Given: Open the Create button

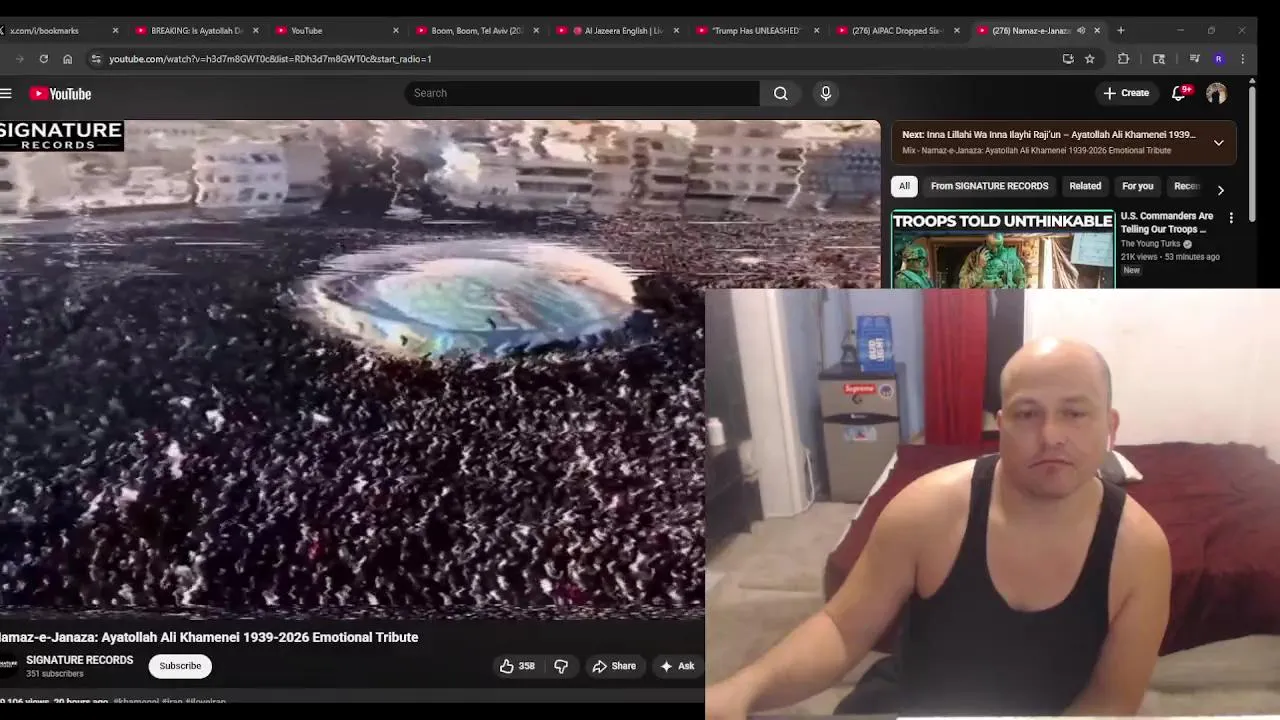Looking at the screenshot, I should [1126, 93].
